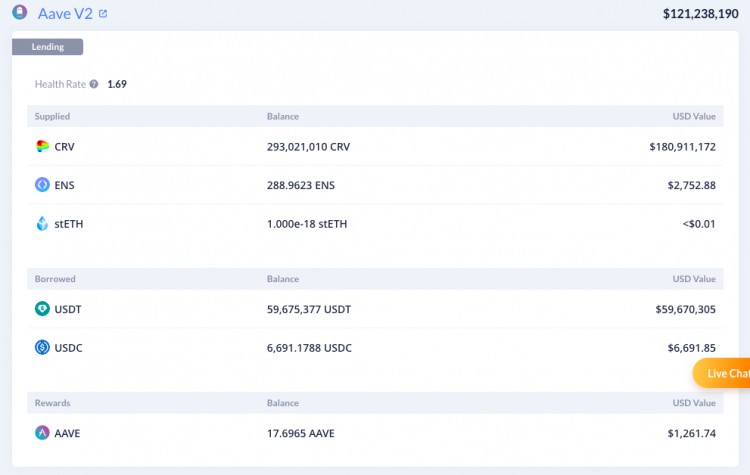Click the Supplied column header

[52, 116]
